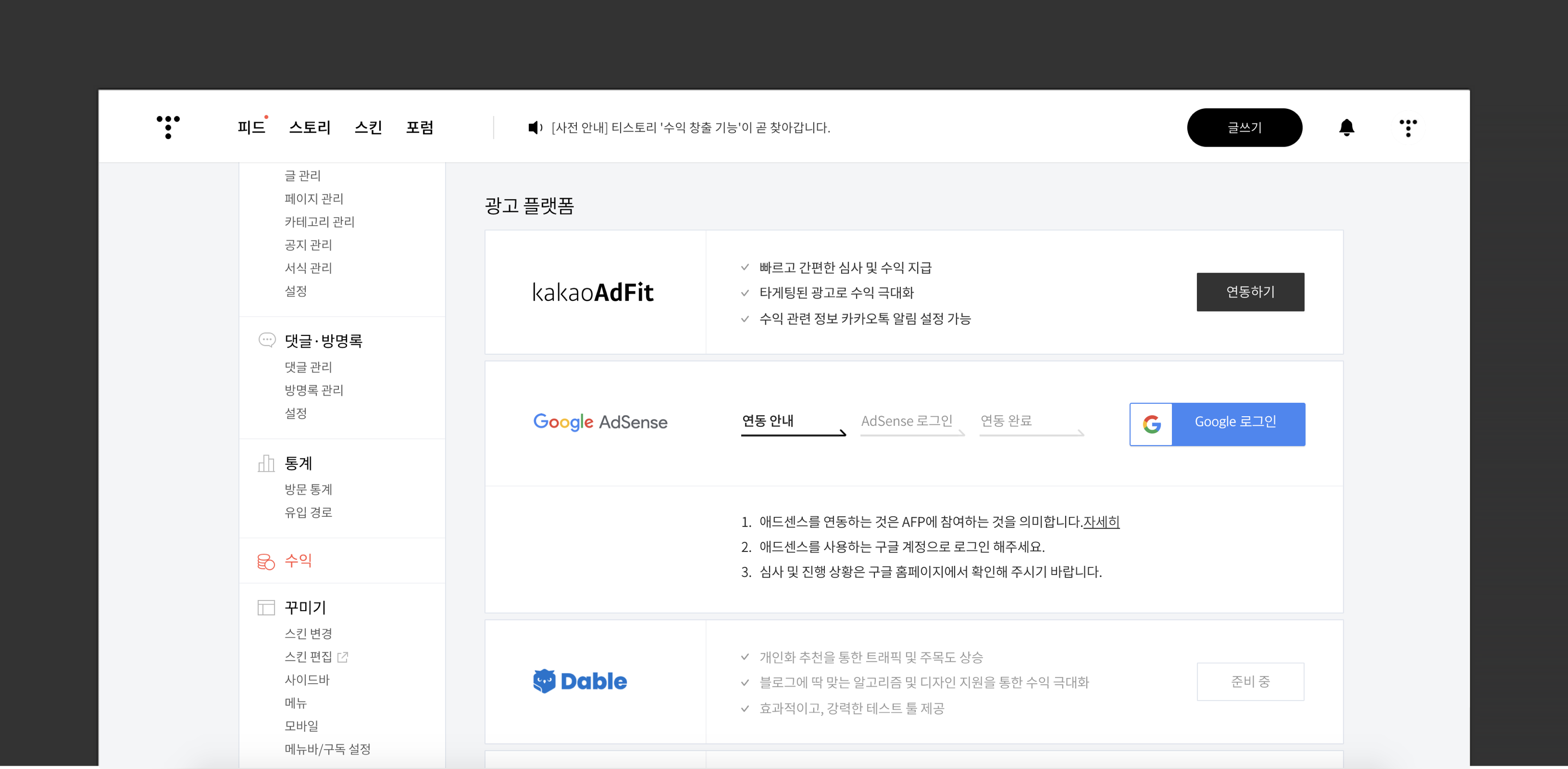1568x769 pixels.
Task: Open the notification bell icon
Action: coord(1346,127)
